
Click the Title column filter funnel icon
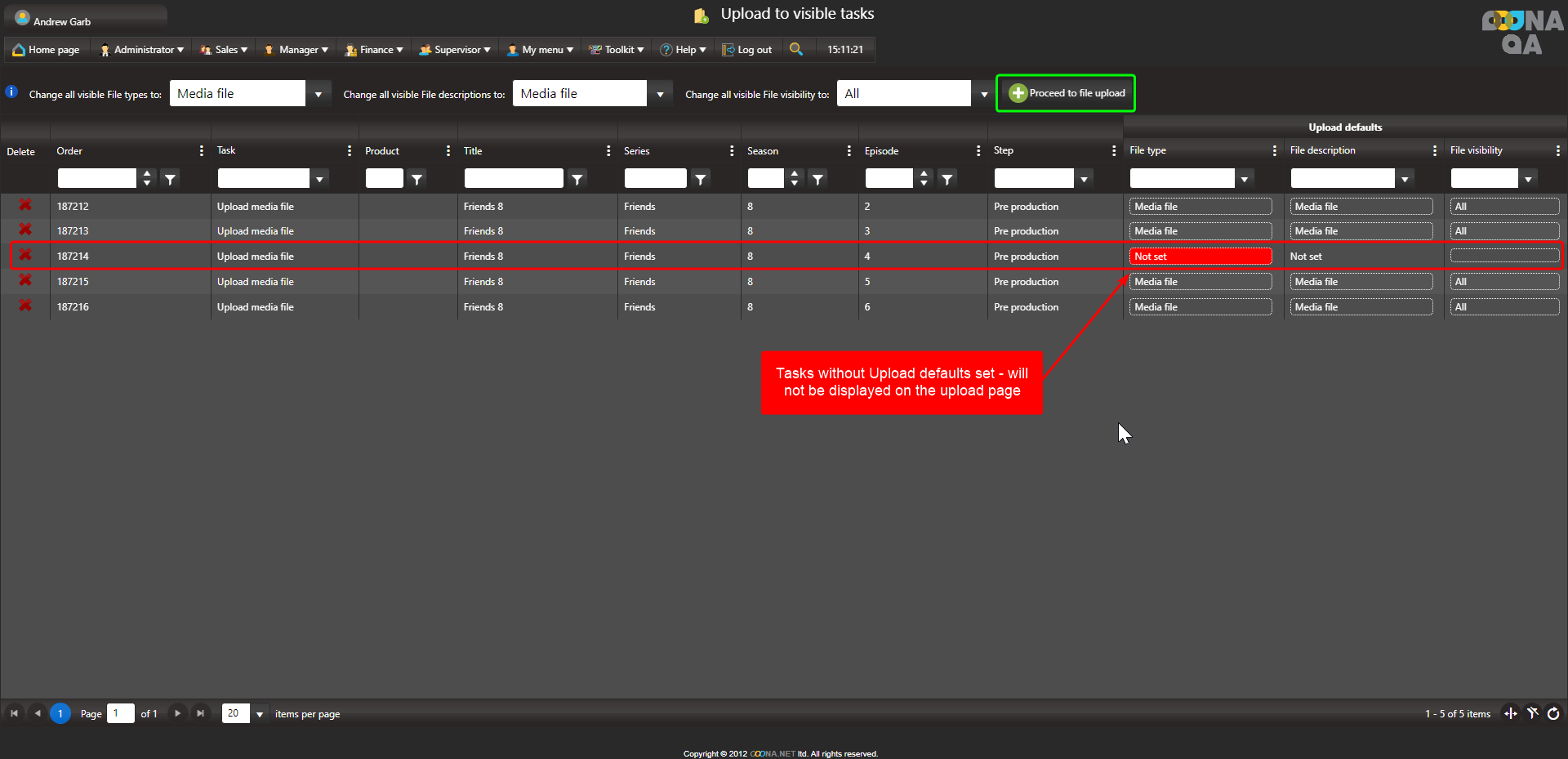[577, 179]
